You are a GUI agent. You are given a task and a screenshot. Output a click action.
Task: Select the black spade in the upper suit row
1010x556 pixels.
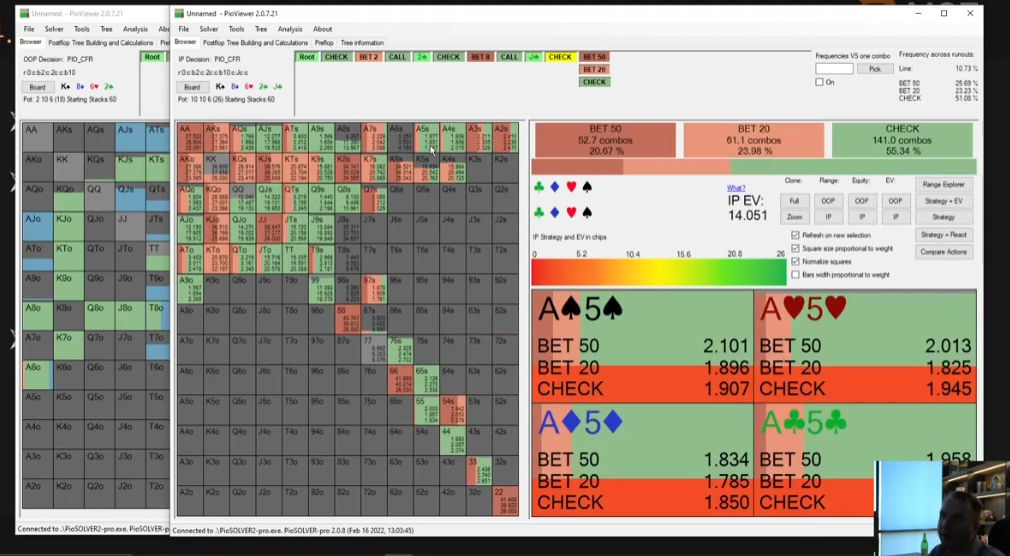pyautogui.click(x=587, y=187)
